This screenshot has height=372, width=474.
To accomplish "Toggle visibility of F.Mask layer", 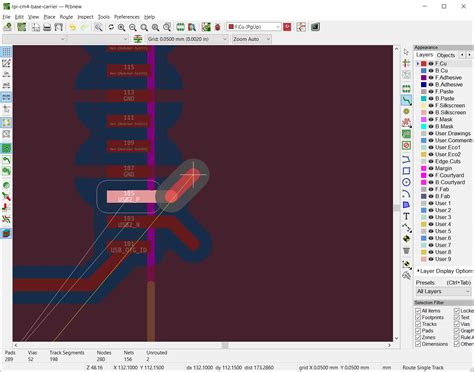I will click(x=431, y=119).
